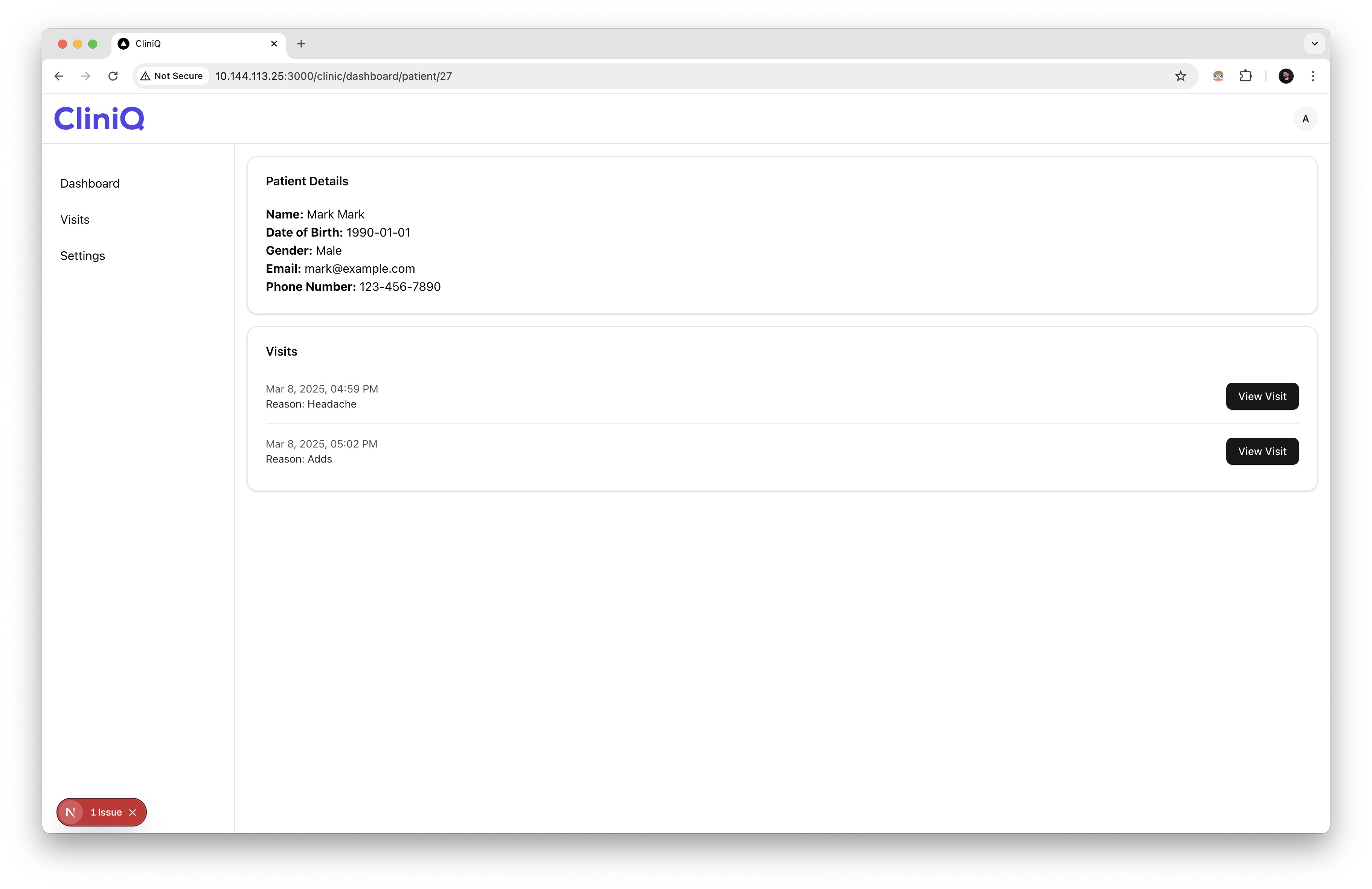Open a new browser tab

(301, 44)
